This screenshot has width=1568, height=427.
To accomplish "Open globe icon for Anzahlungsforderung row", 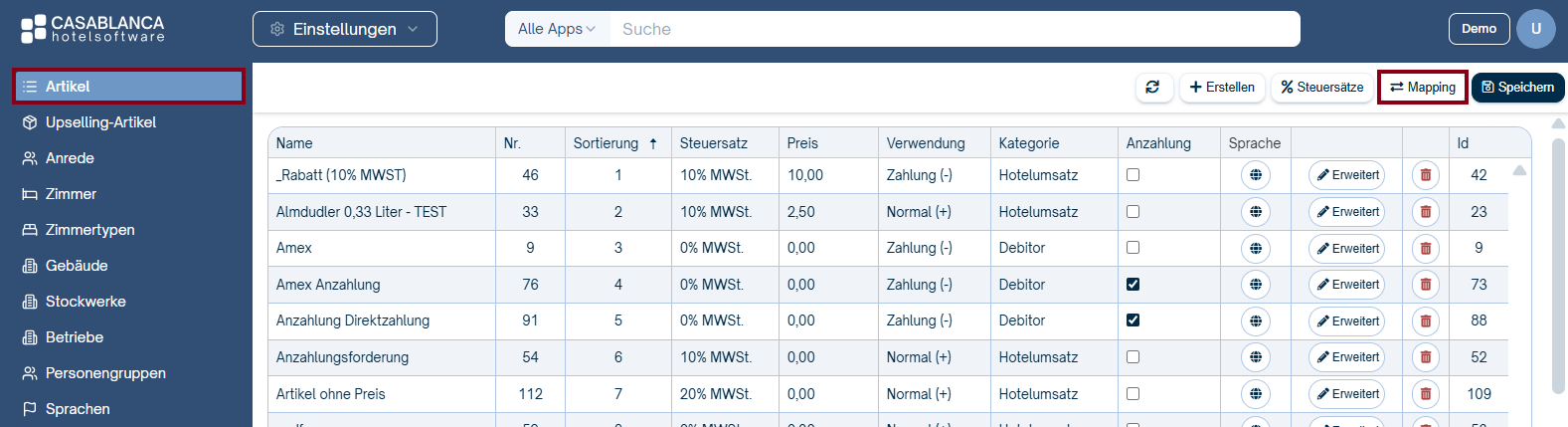I will (1256, 357).
